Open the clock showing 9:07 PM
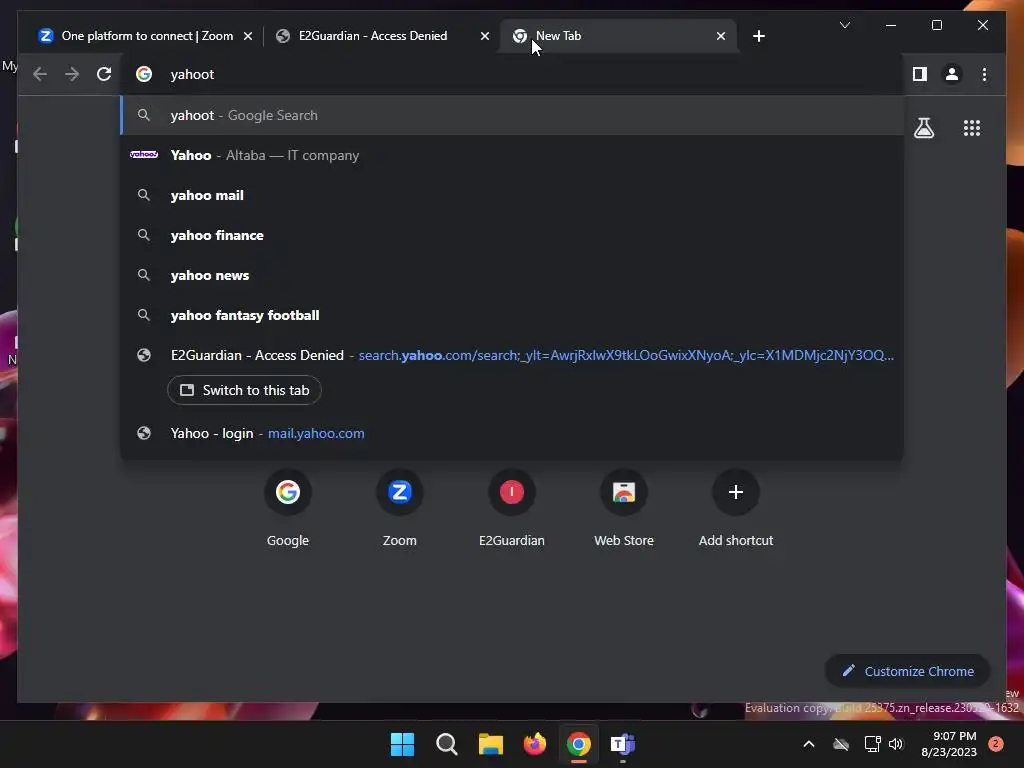Image resolution: width=1024 pixels, height=768 pixels. (949, 744)
